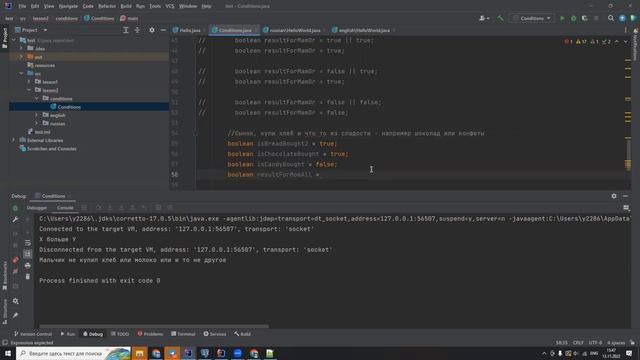640x360 pixels.
Task: Open the Problems tool window
Action: [150, 334]
